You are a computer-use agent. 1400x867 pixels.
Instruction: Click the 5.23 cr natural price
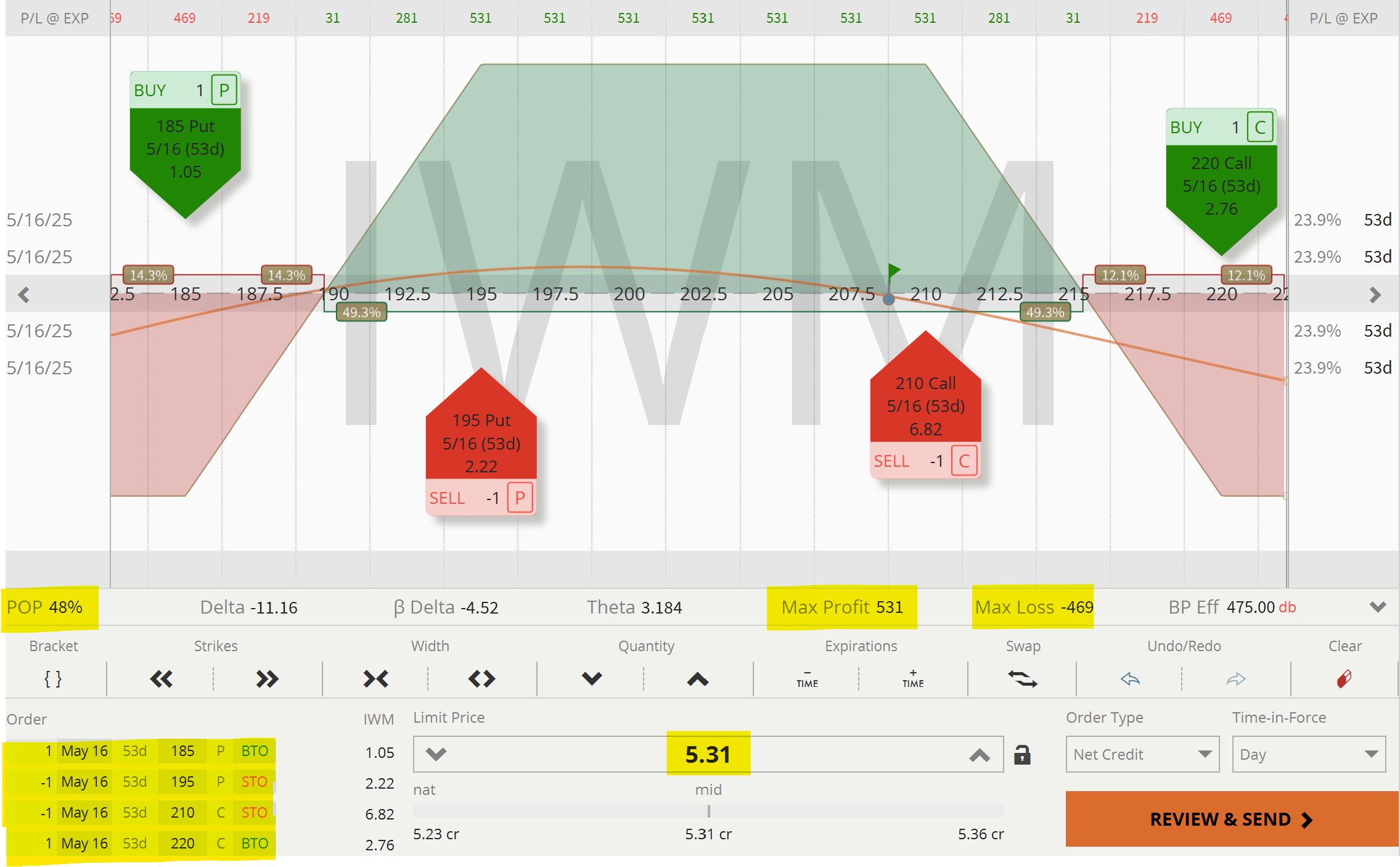click(x=436, y=834)
